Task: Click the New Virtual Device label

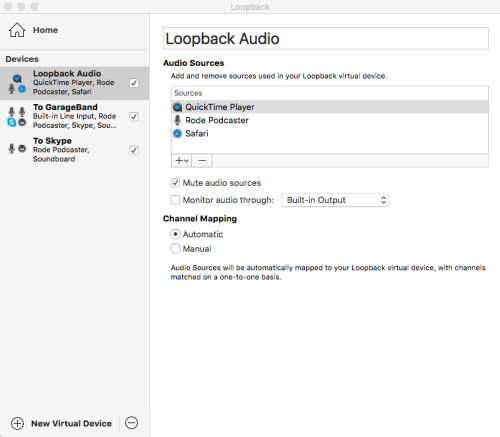Action: click(71, 423)
